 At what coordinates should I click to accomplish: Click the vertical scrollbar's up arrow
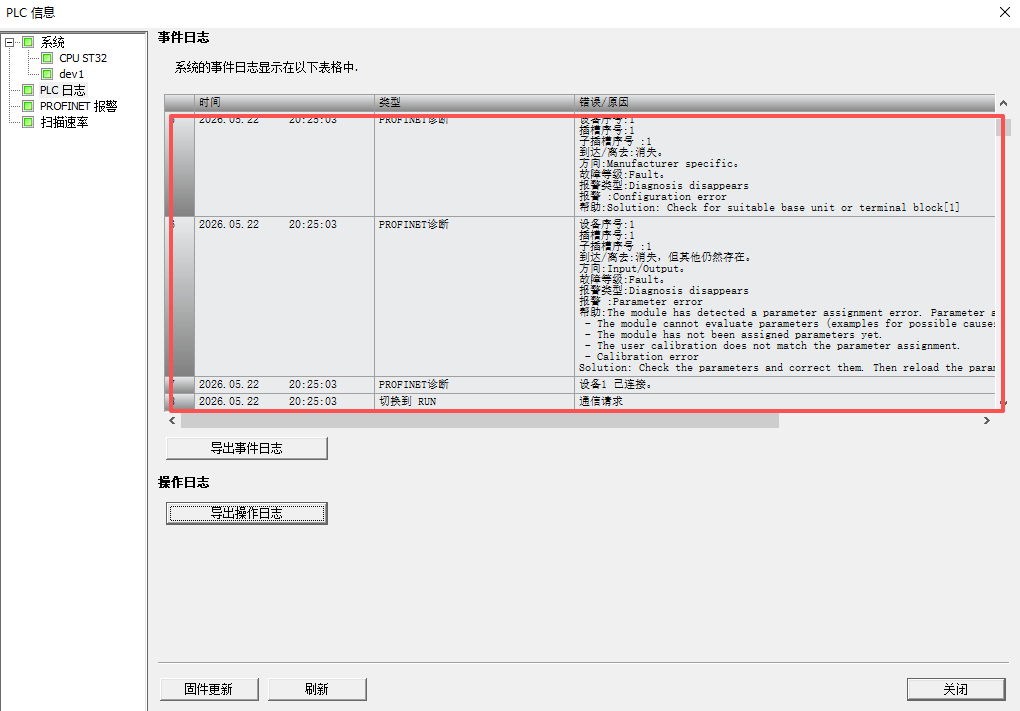[1003, 103]
